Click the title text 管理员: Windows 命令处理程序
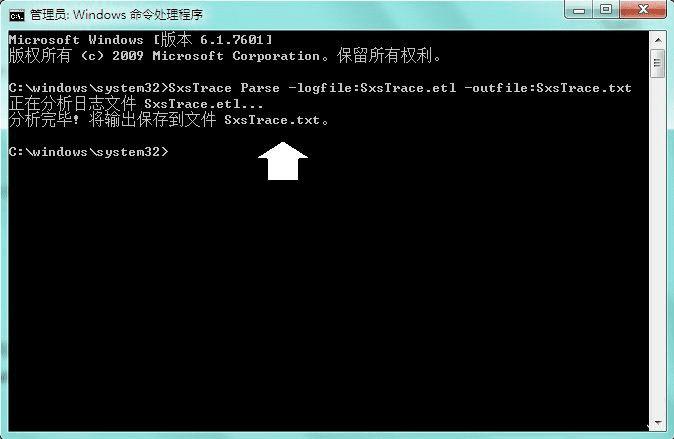 click(x=116, y=15)
